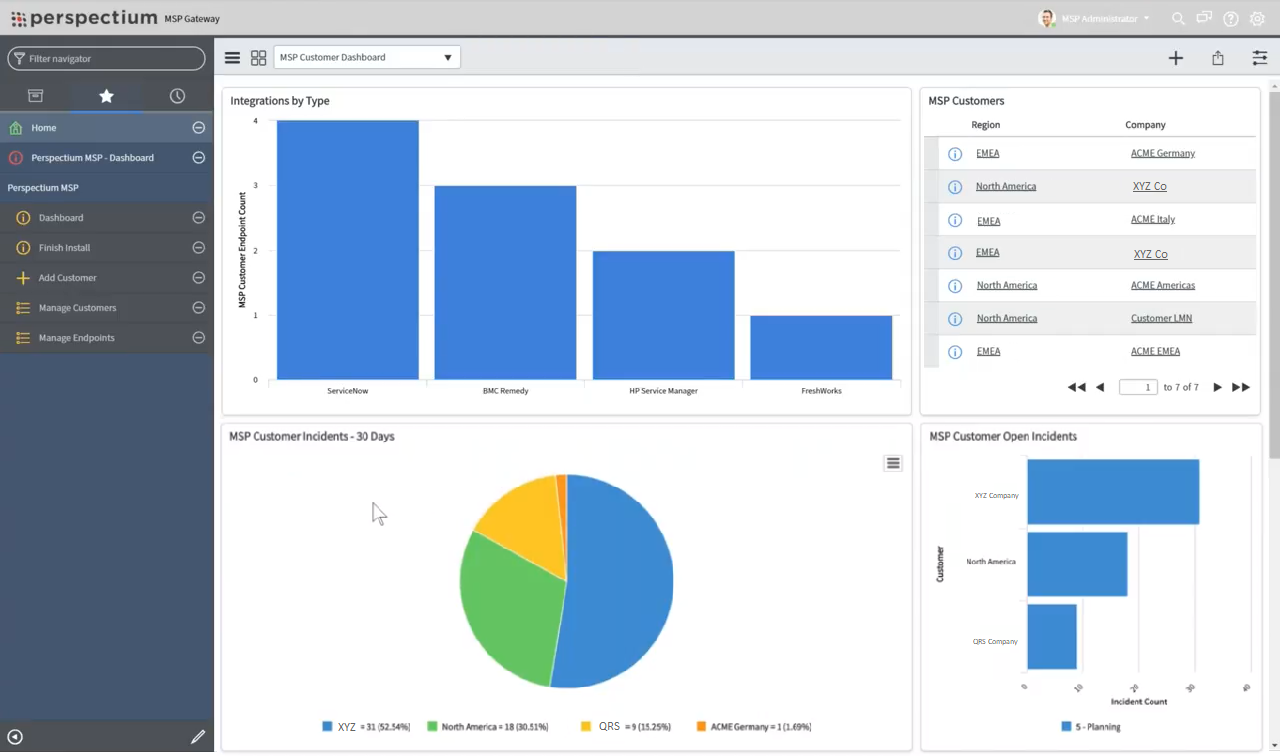Open the global search magnifier icon
The width and height of the screenshot is (1282, 756).
[x=1178, y=19]
